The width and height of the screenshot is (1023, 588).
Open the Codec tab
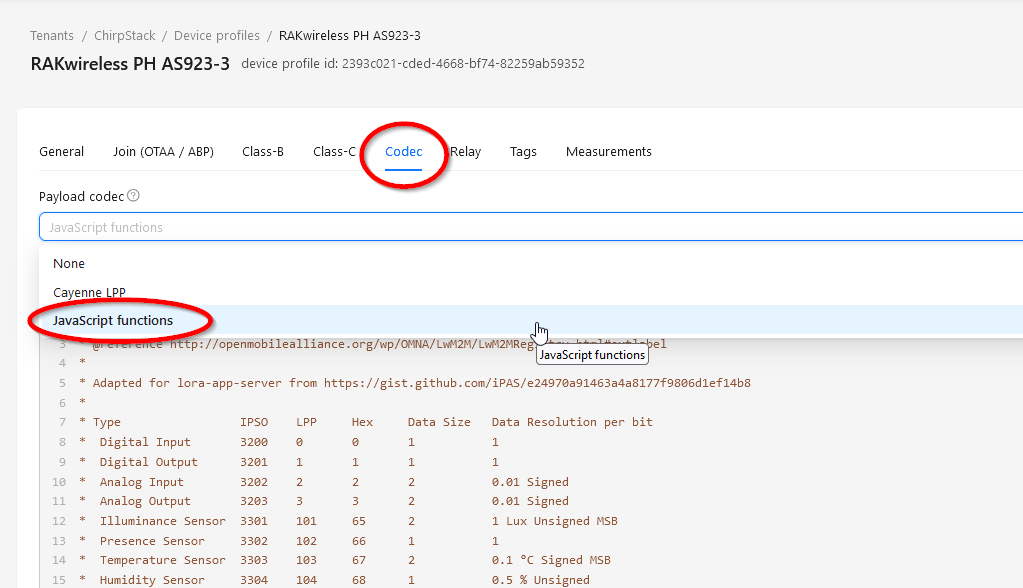coord(403,151)
